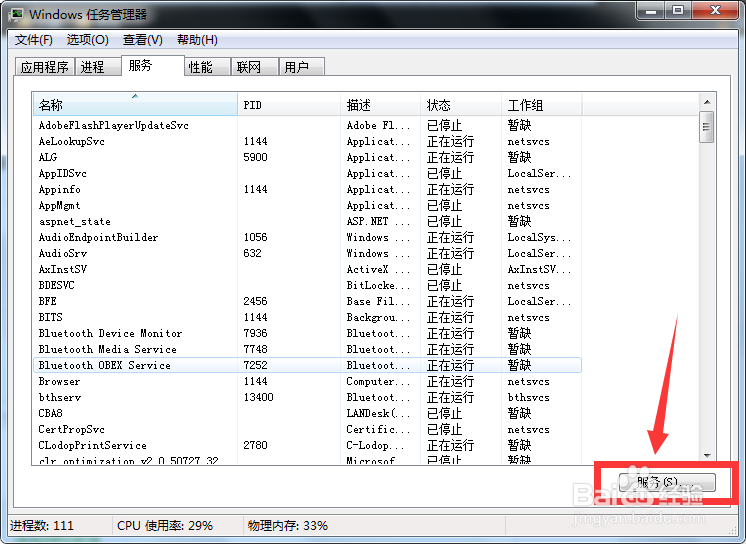This screenshot has height=544, width=746.
Task: Sort services by 名称 column header
Action: [135, 104]
